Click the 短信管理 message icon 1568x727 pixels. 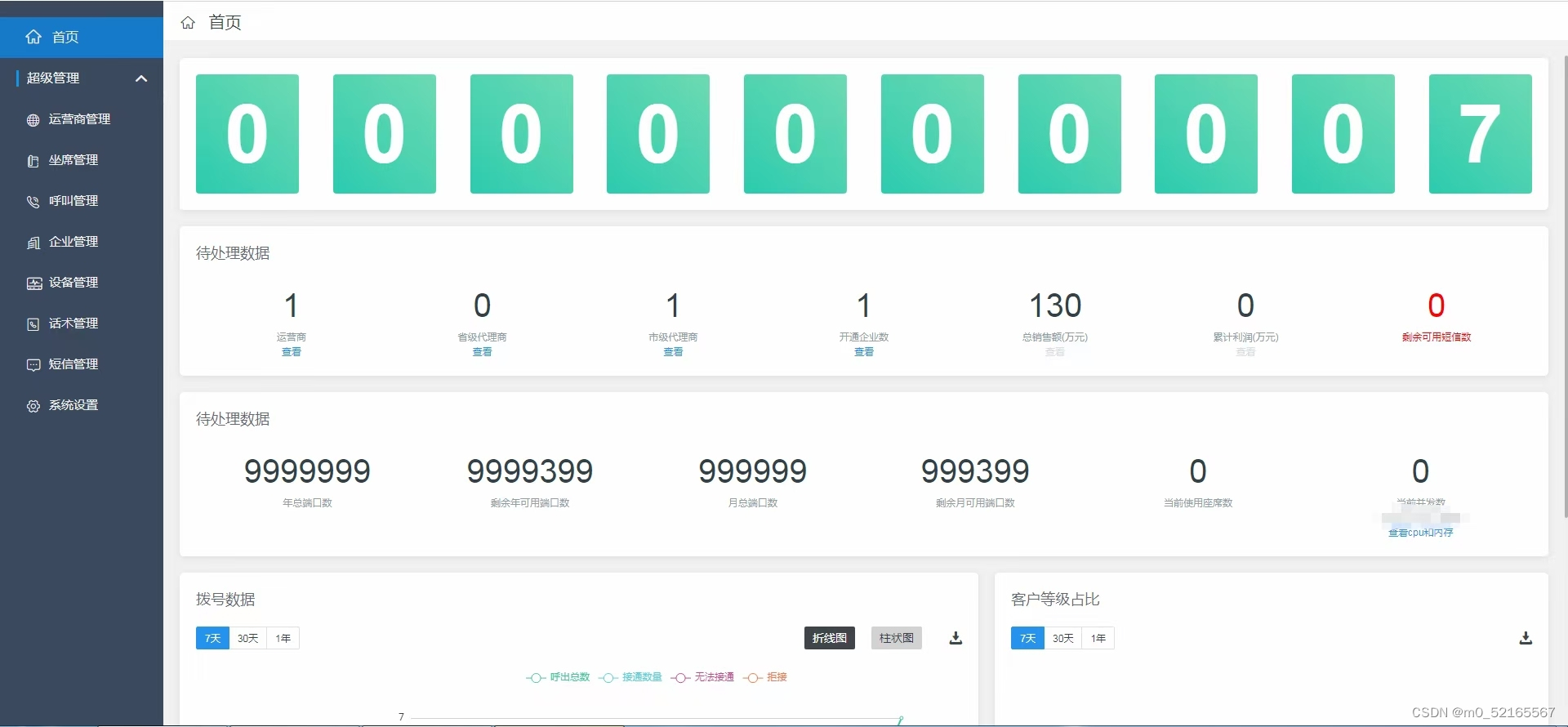[33, 365]
